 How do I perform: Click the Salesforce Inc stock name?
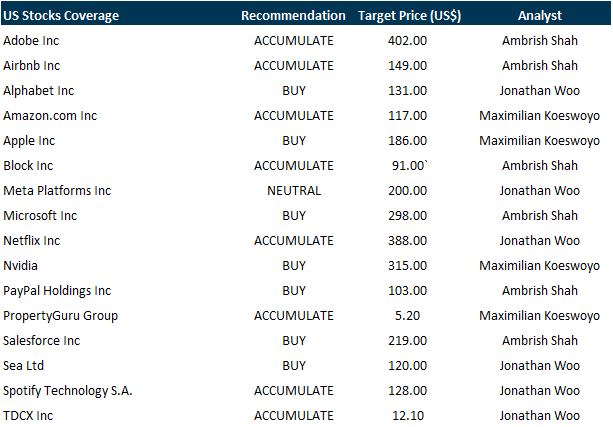point(42,340)
